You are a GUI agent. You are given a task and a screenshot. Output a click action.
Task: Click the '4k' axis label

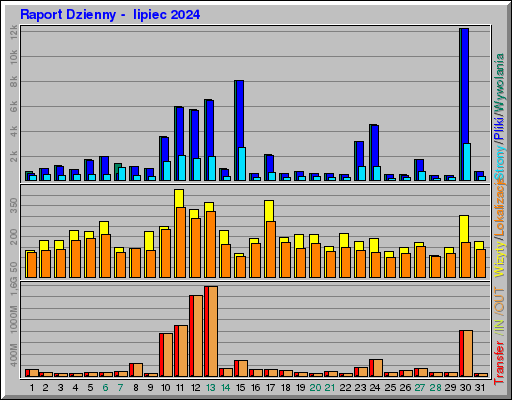(x=13, y=132)
